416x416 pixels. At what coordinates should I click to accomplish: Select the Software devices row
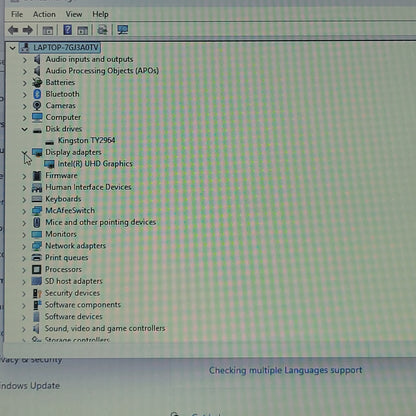tap(73, 316)
